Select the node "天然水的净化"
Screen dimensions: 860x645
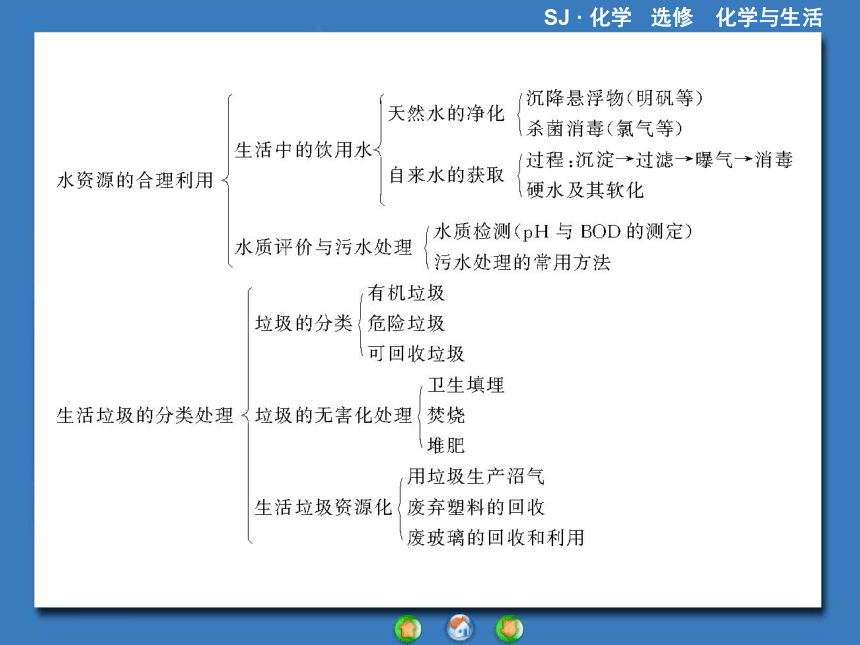pyautogui.click(x=446, y=114)
